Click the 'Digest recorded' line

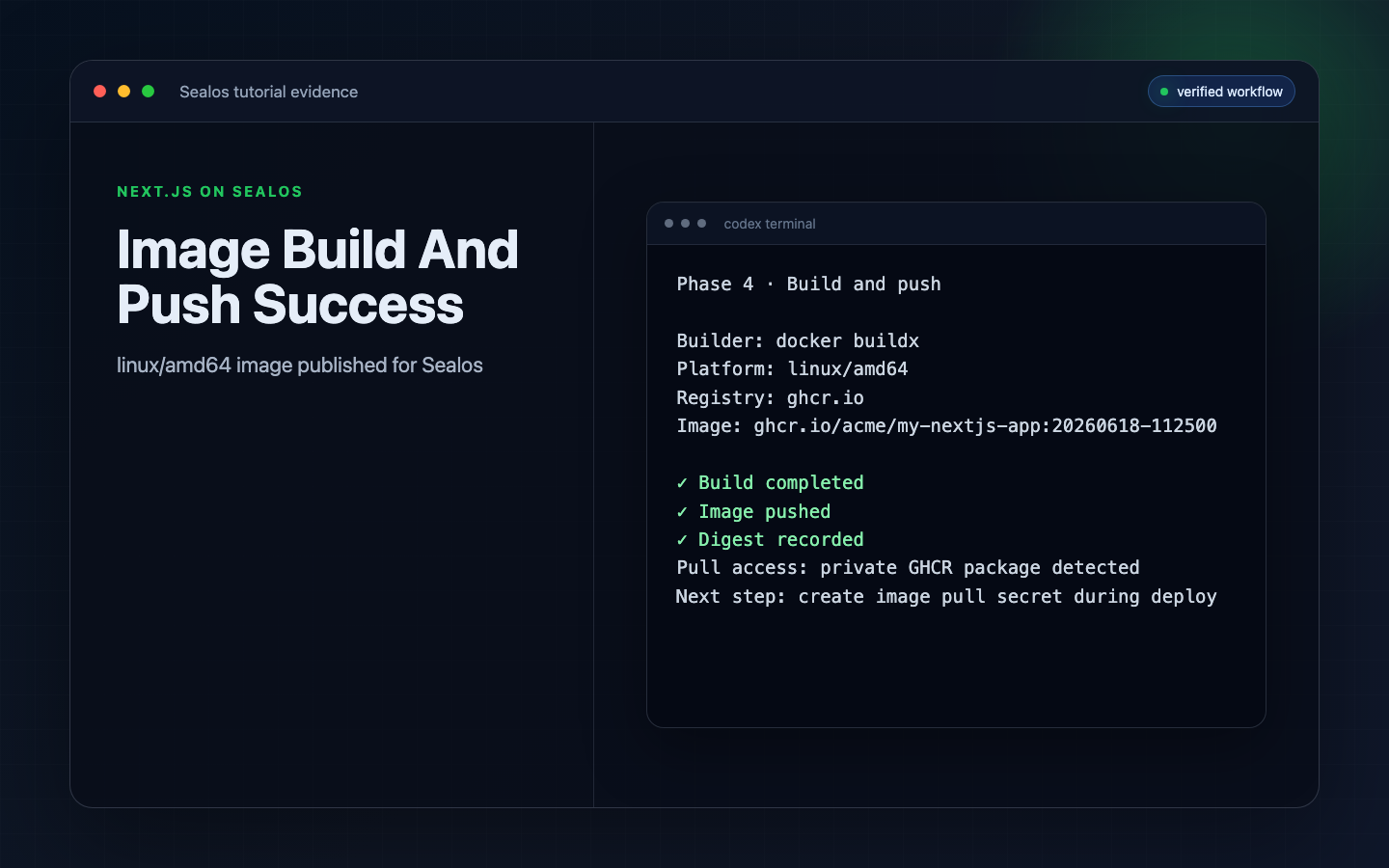click(770, 540)
